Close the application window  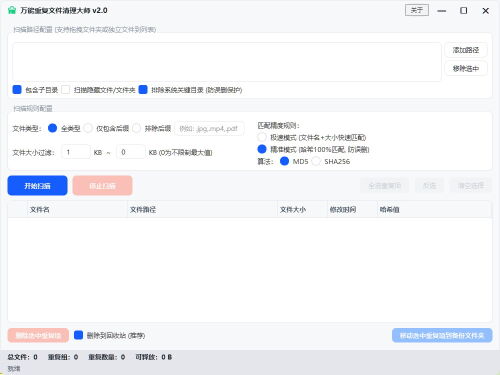coord(486,11)
